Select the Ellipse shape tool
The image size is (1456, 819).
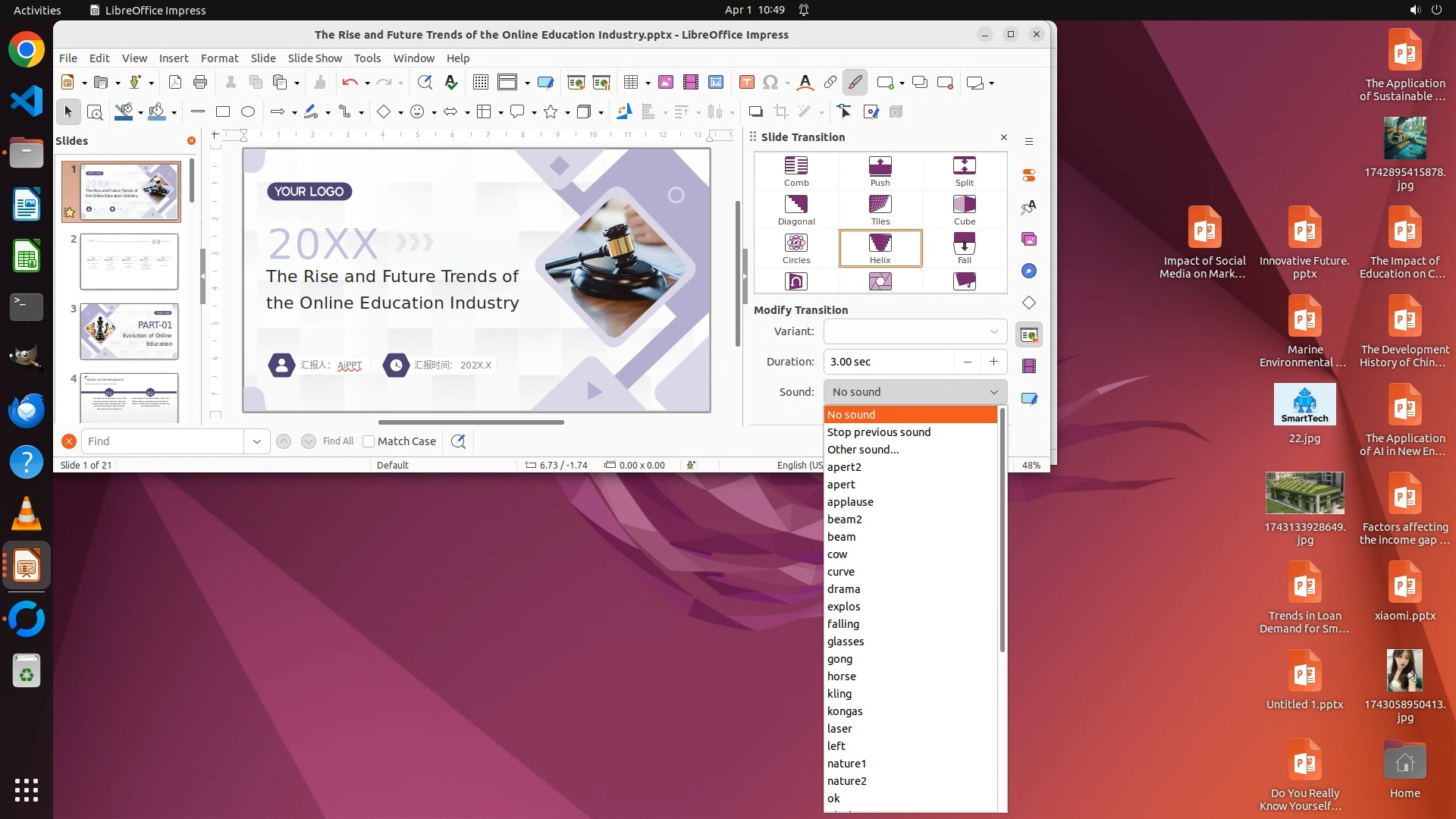click(248, 112)
